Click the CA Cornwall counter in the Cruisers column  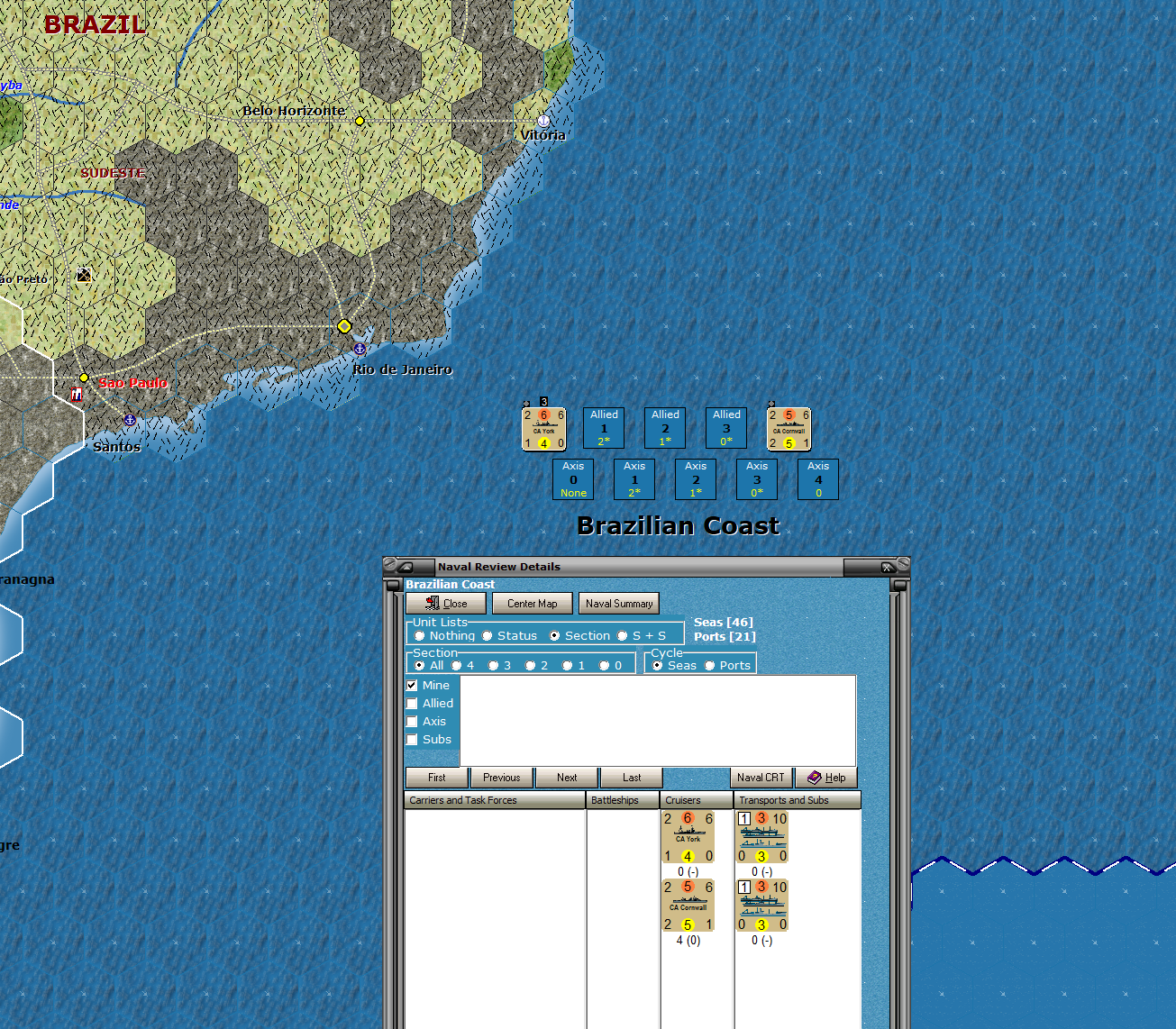pyautogui.click(x=688, y=907)
